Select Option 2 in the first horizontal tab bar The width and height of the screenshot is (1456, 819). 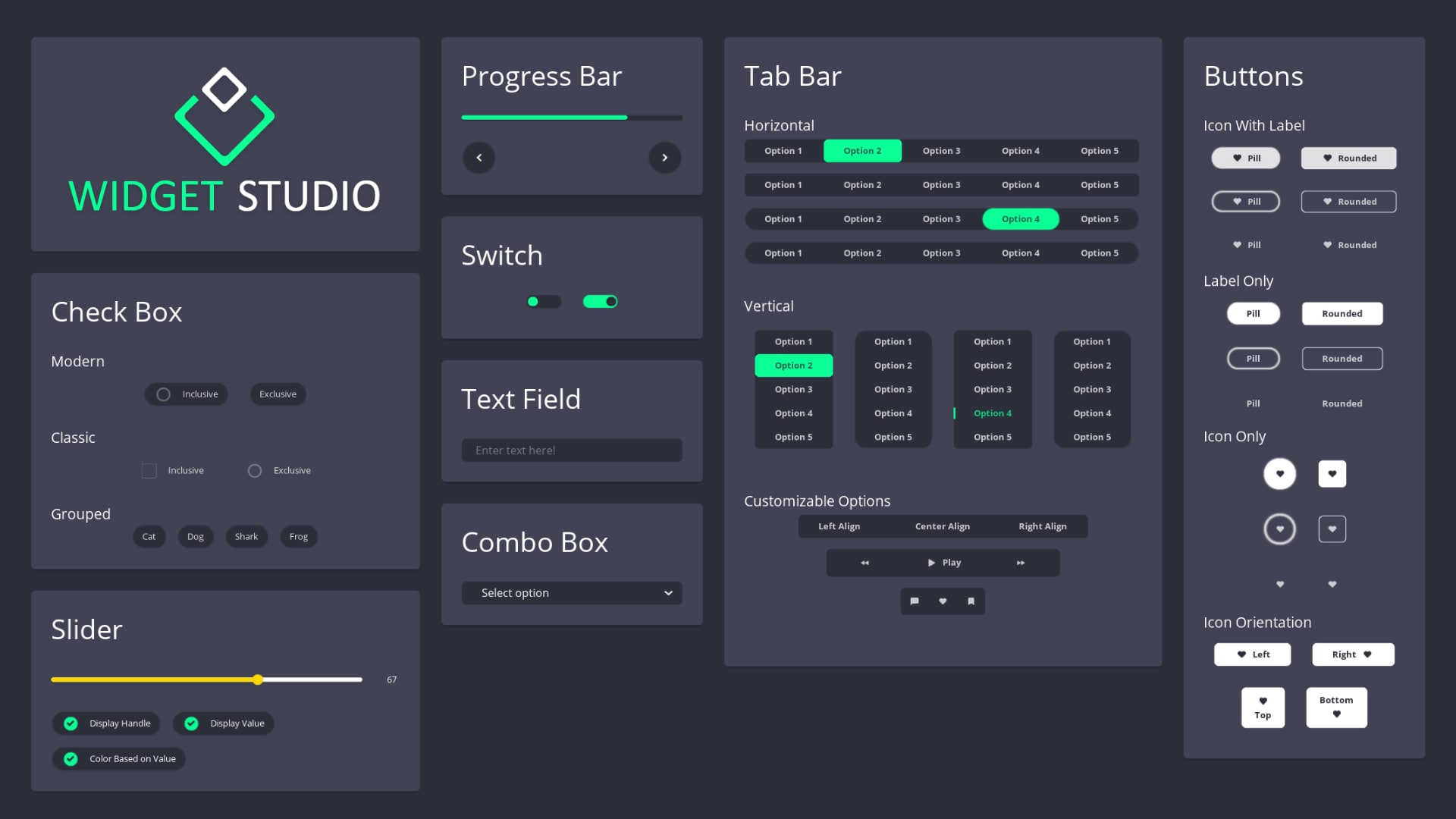point(862,150)
